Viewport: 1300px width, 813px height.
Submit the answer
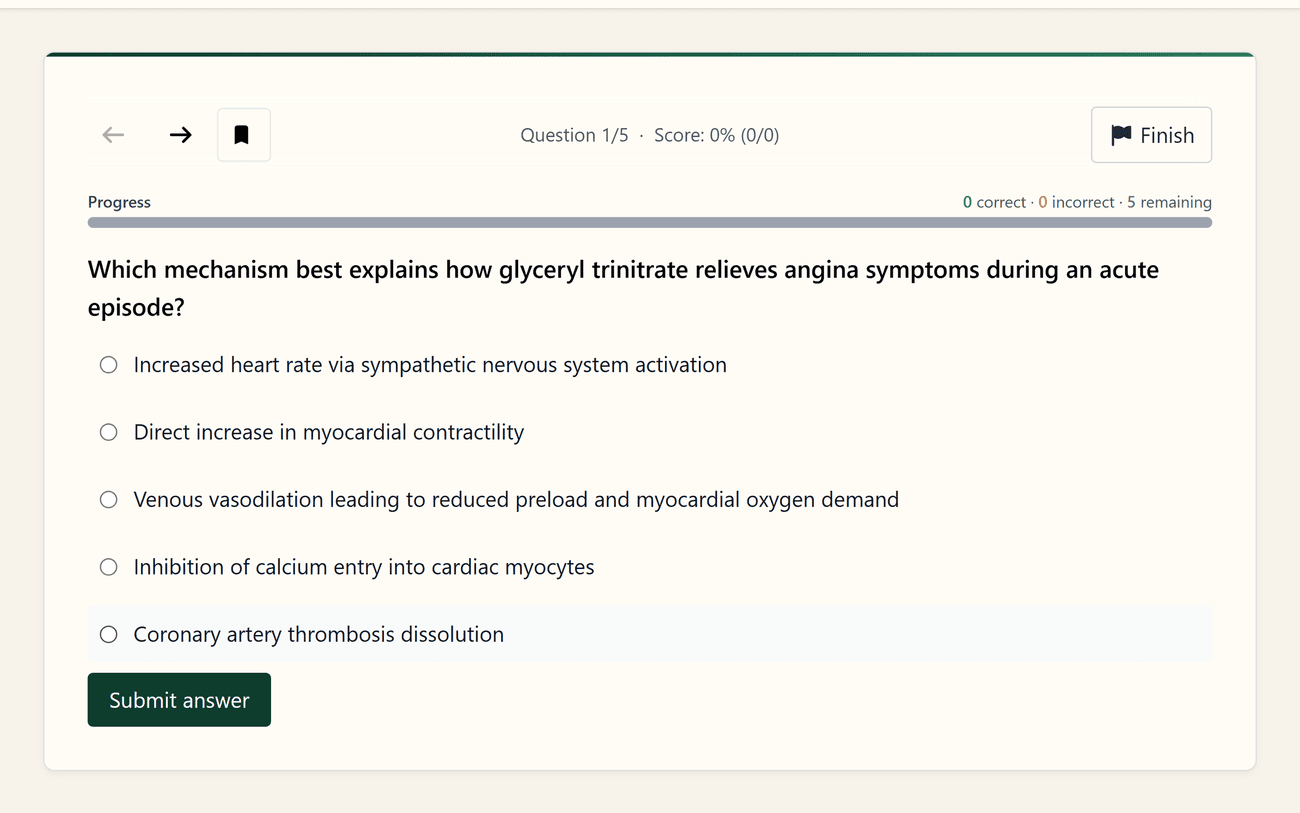click(x=179, y=700)
